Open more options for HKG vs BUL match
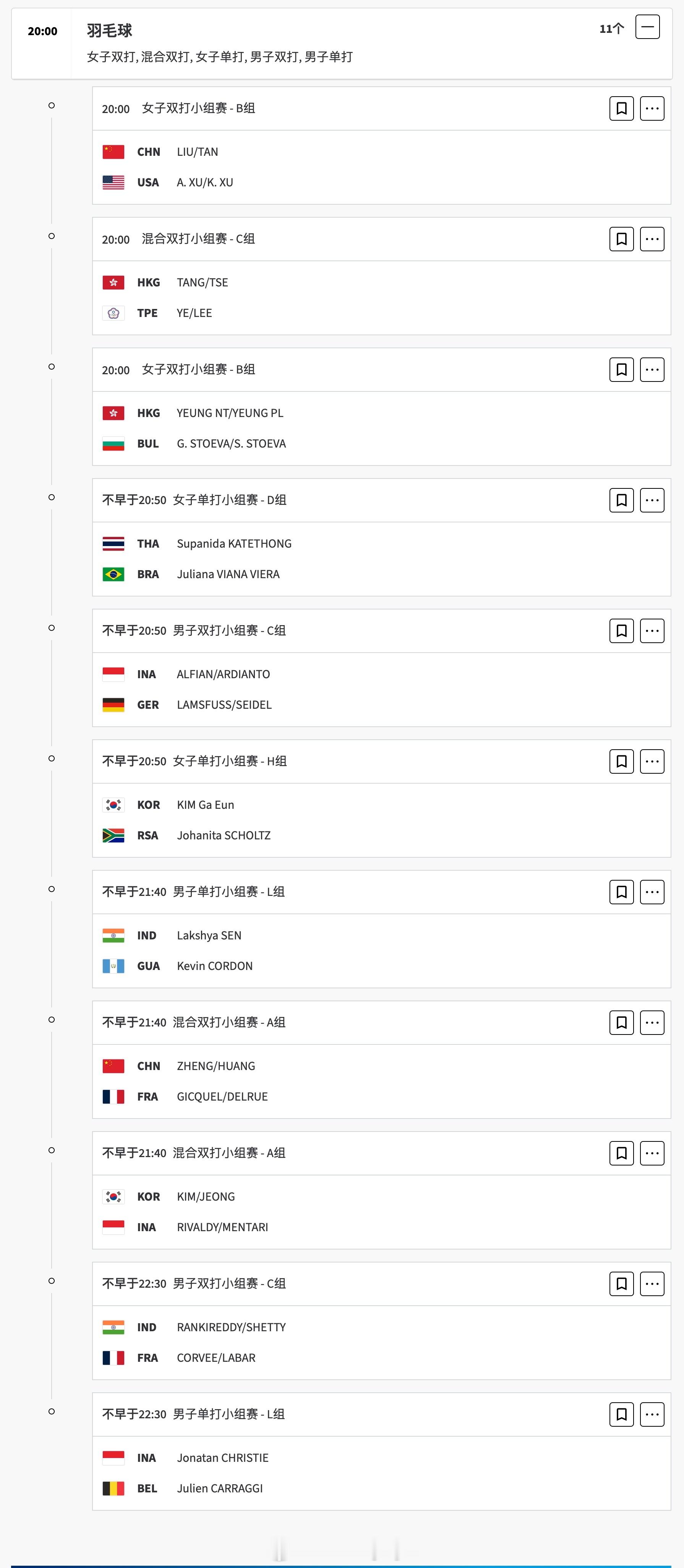The image size is (684, 1568). click(x=652, y=370)
